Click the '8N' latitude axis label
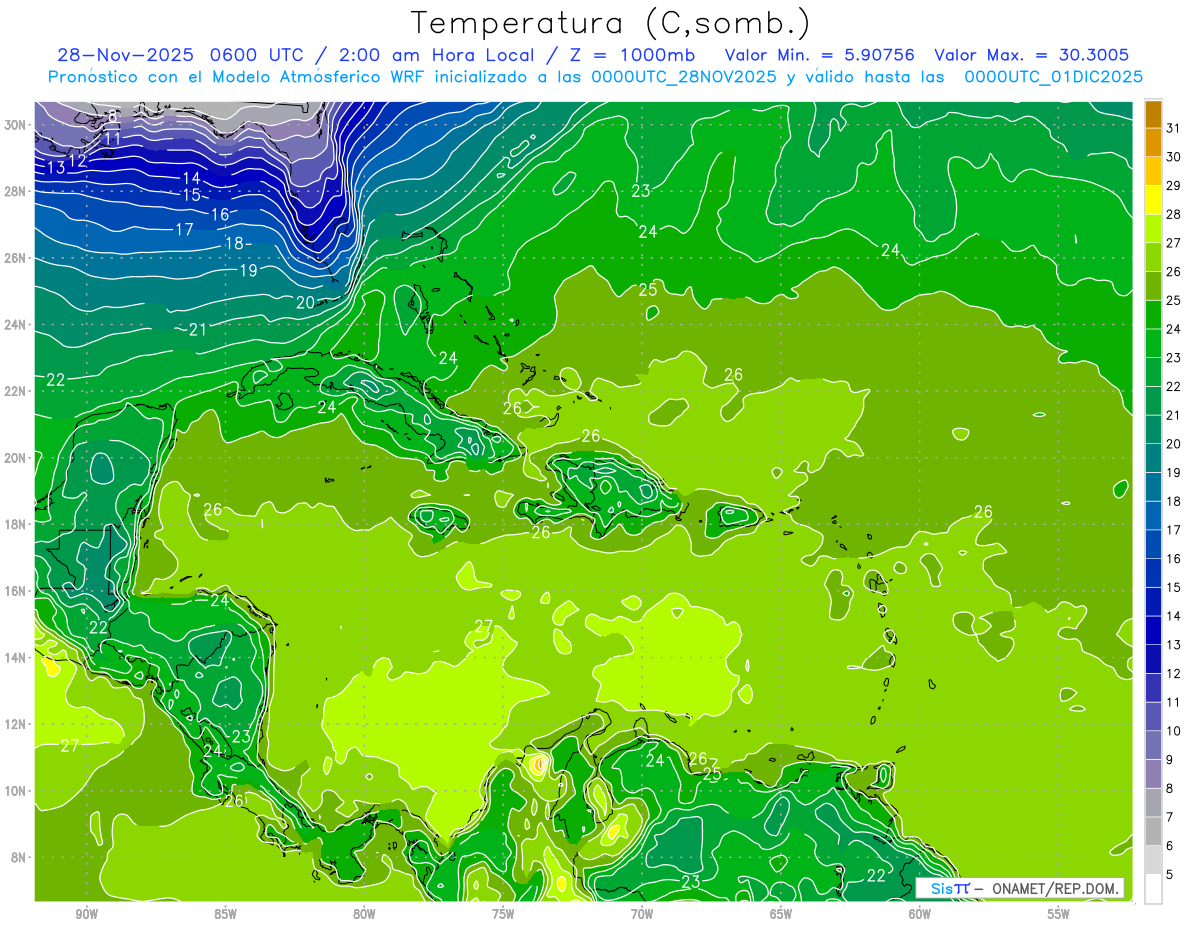Image resolution: width=1200 pixels, height=927 pixels. [x=20, y=857]
